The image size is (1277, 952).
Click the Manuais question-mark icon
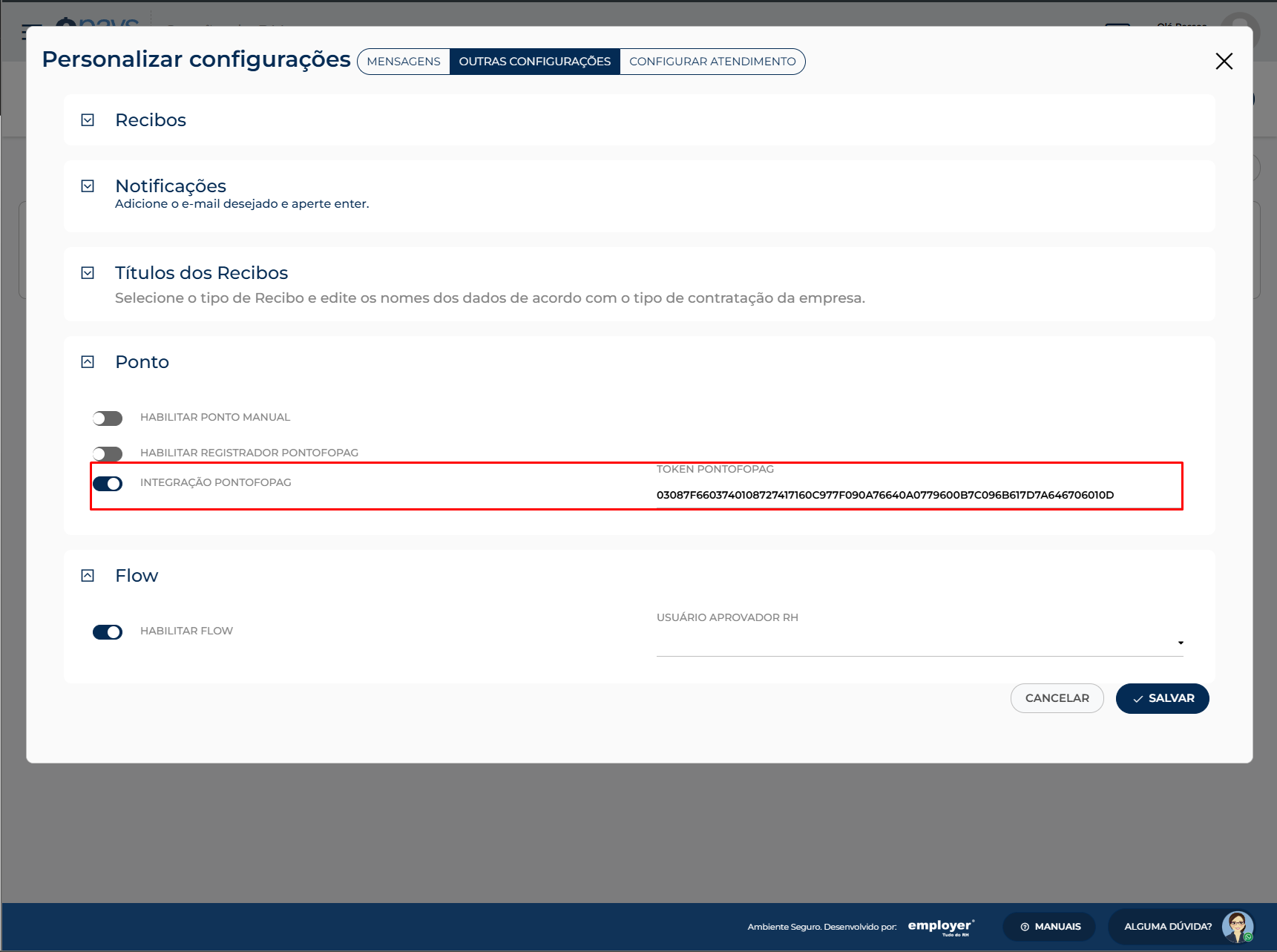point(1025,927)
